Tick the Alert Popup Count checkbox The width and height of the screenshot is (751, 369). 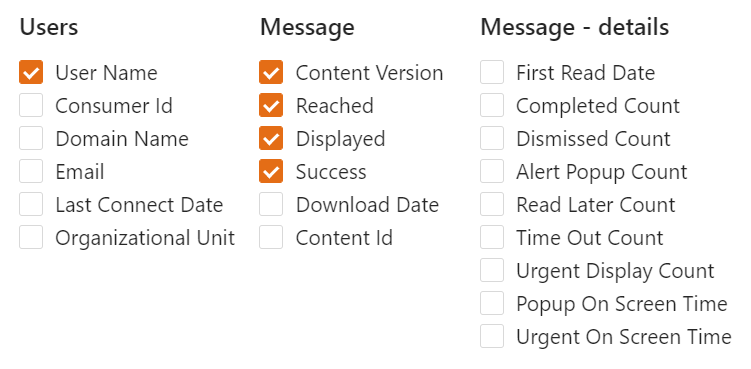point(492,172)
